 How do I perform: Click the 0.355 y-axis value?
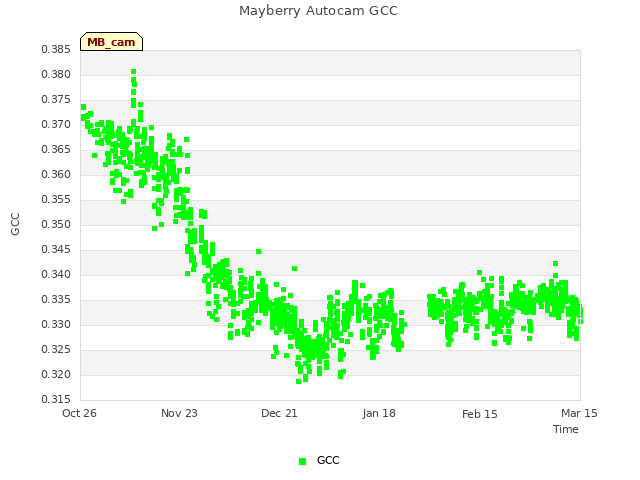56,200
